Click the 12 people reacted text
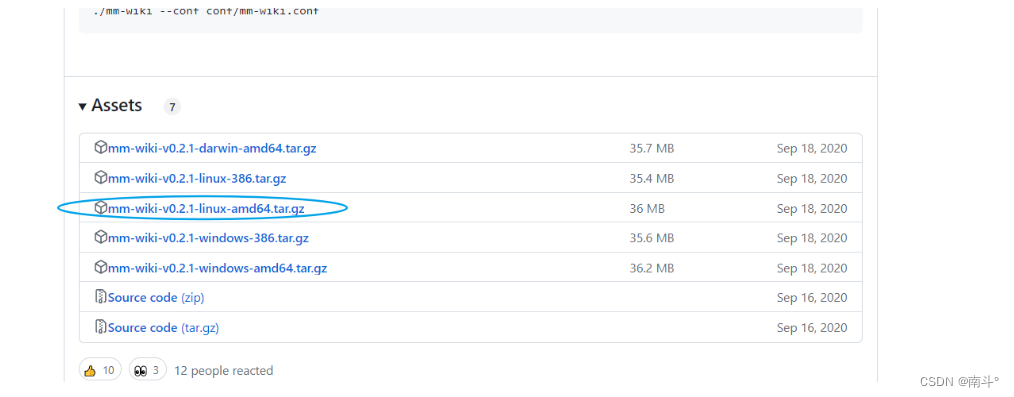Screen dimensions: 1014x397 (224, 370)
